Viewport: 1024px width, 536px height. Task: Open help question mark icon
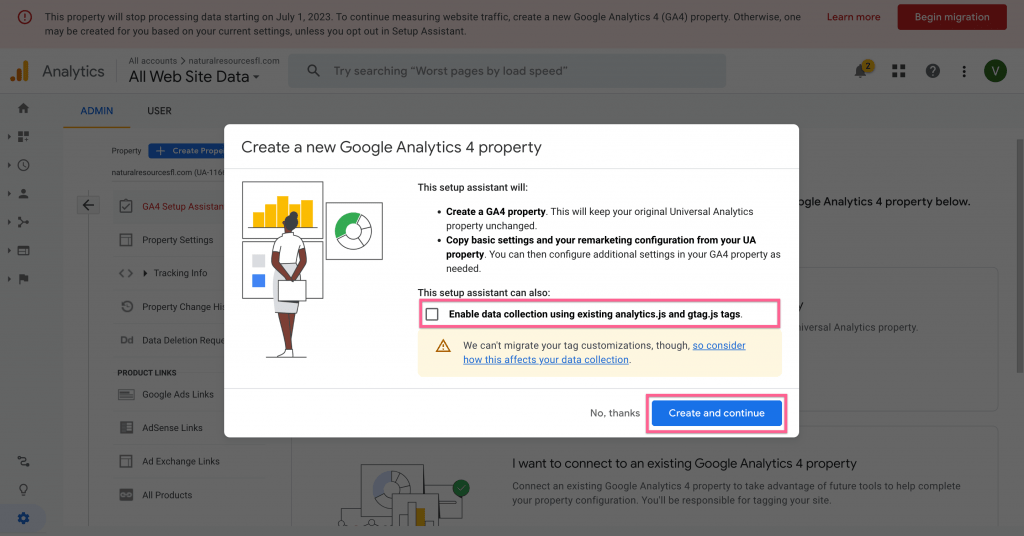pos(933,71)
